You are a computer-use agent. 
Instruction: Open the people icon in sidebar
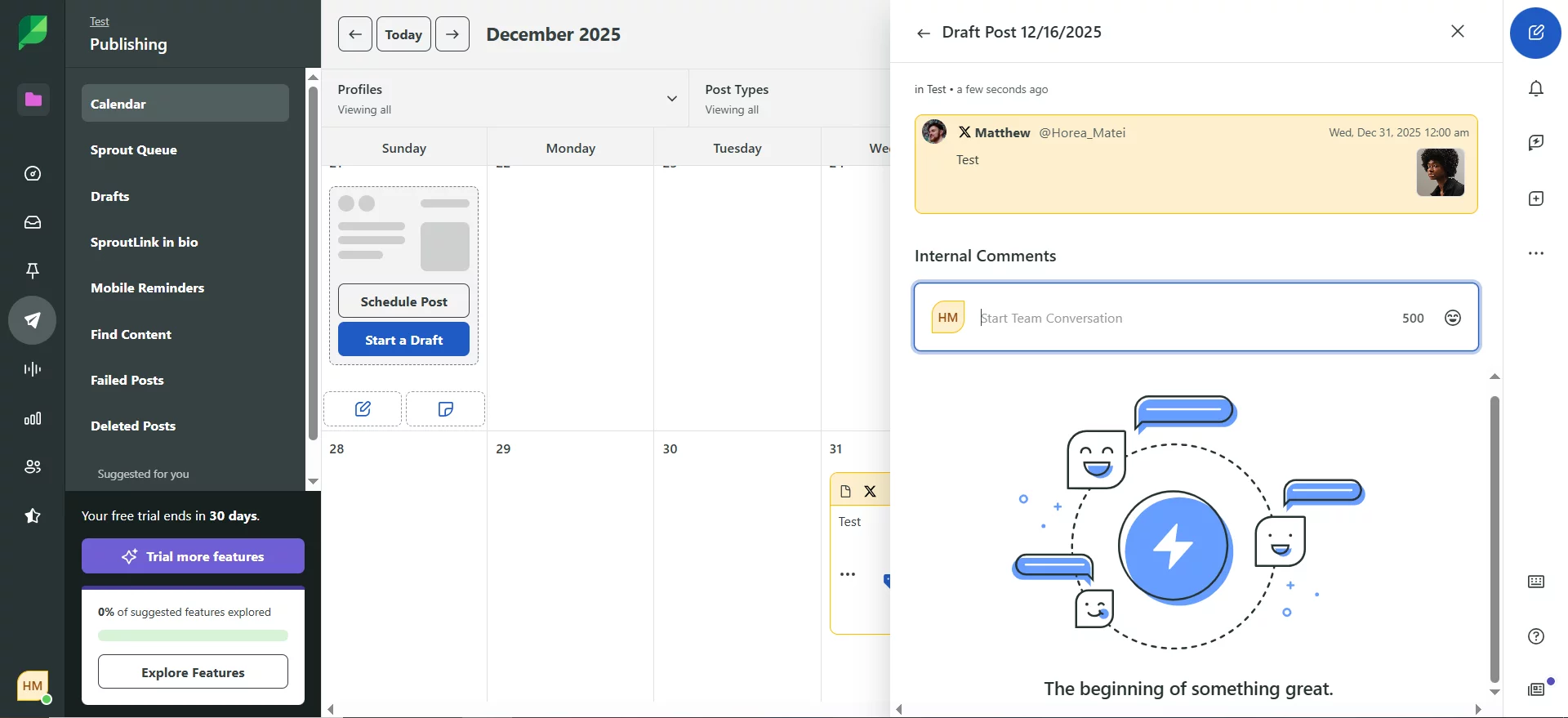33,467
